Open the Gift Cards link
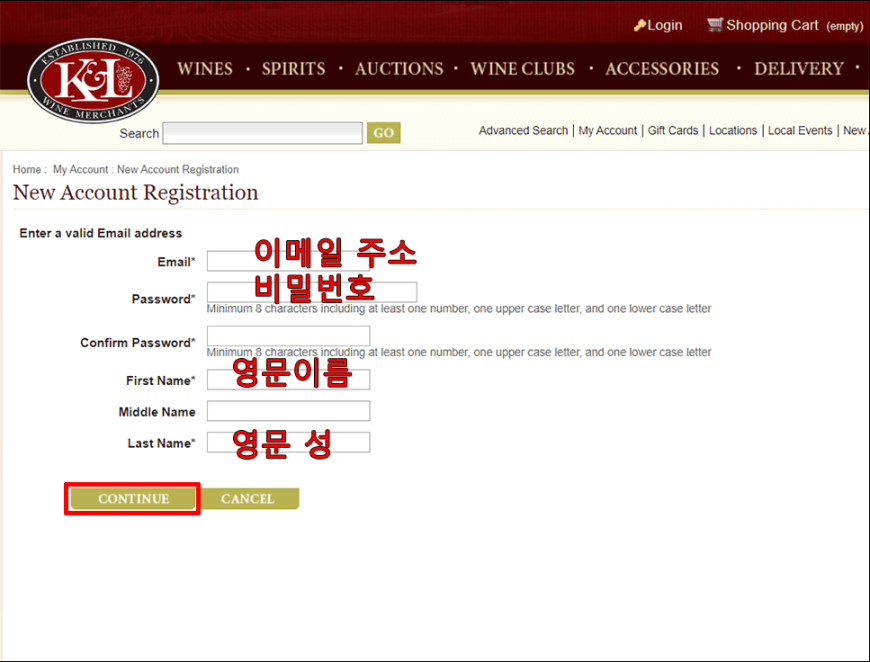Image resolution: width=870 pixels, height=662 pixels. (x=672, y=130)
